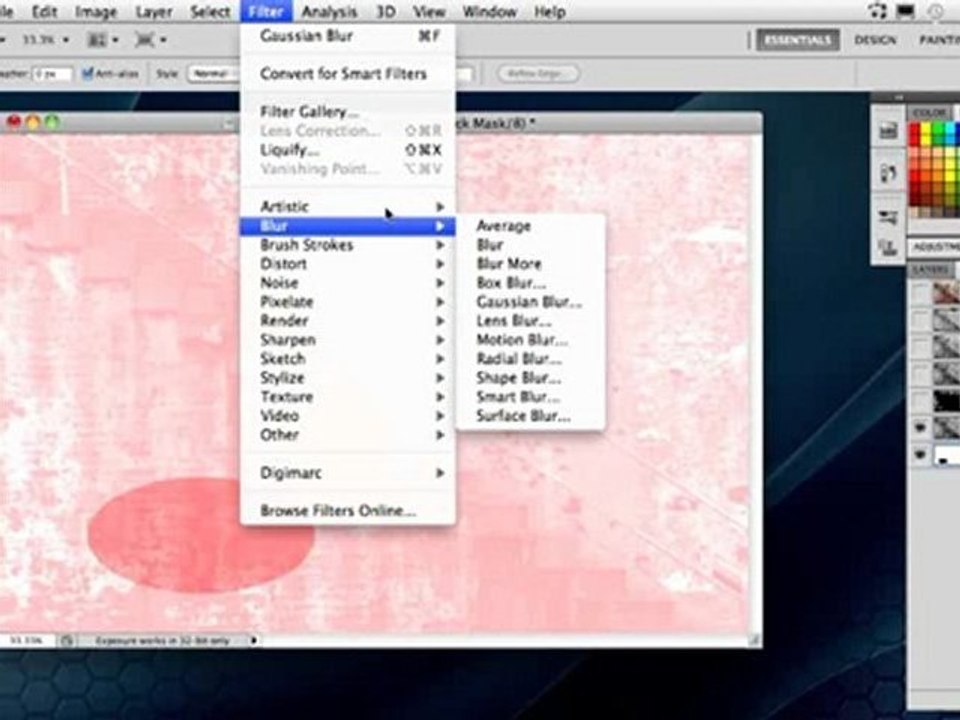The image size is (960, 720).
Task: Repeat last filter Gaussian Blur at menu top
Action: pos(348,36)
